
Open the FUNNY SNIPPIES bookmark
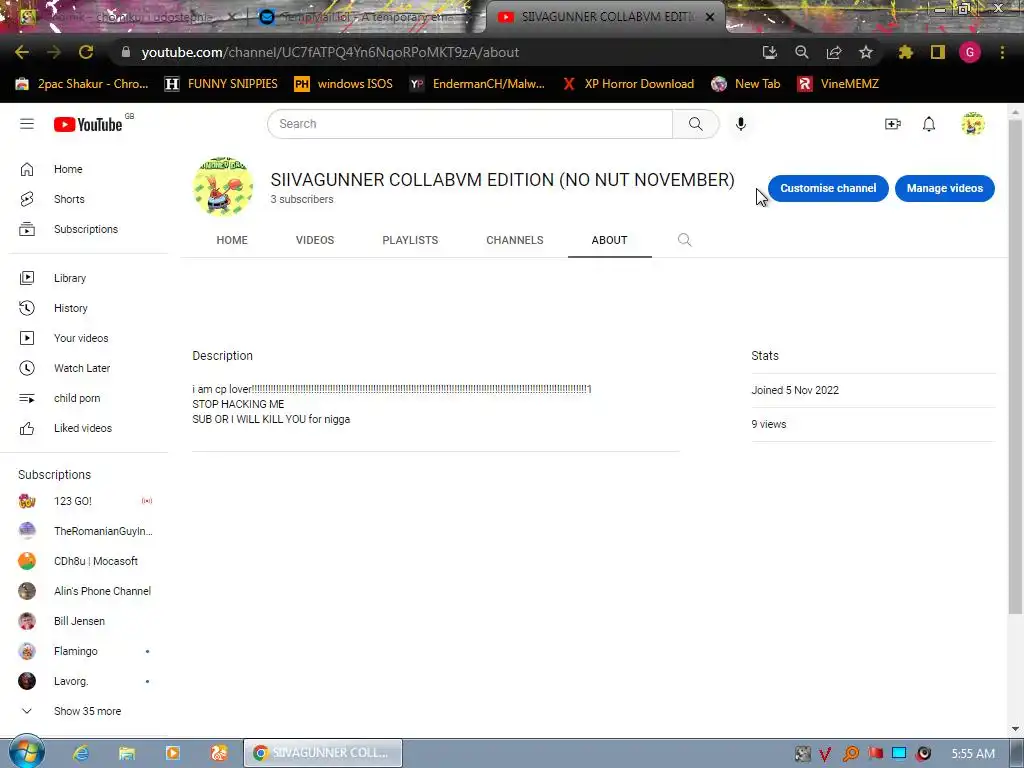(221, 84)
